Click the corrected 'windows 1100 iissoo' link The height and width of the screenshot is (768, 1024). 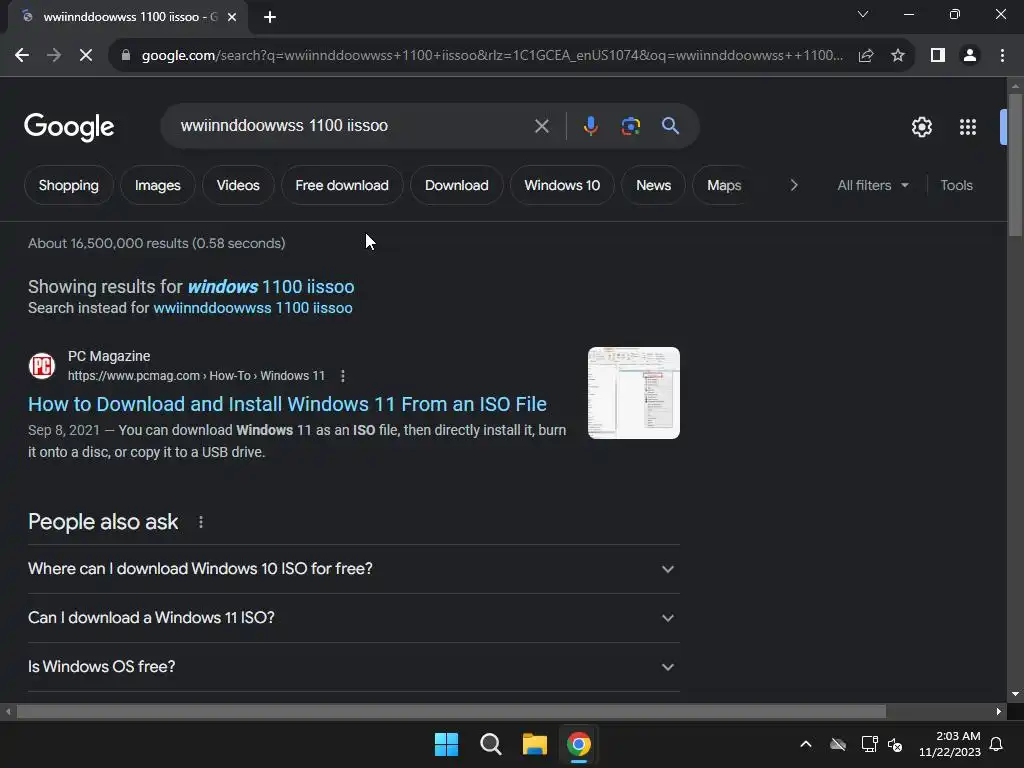(271, 287)
